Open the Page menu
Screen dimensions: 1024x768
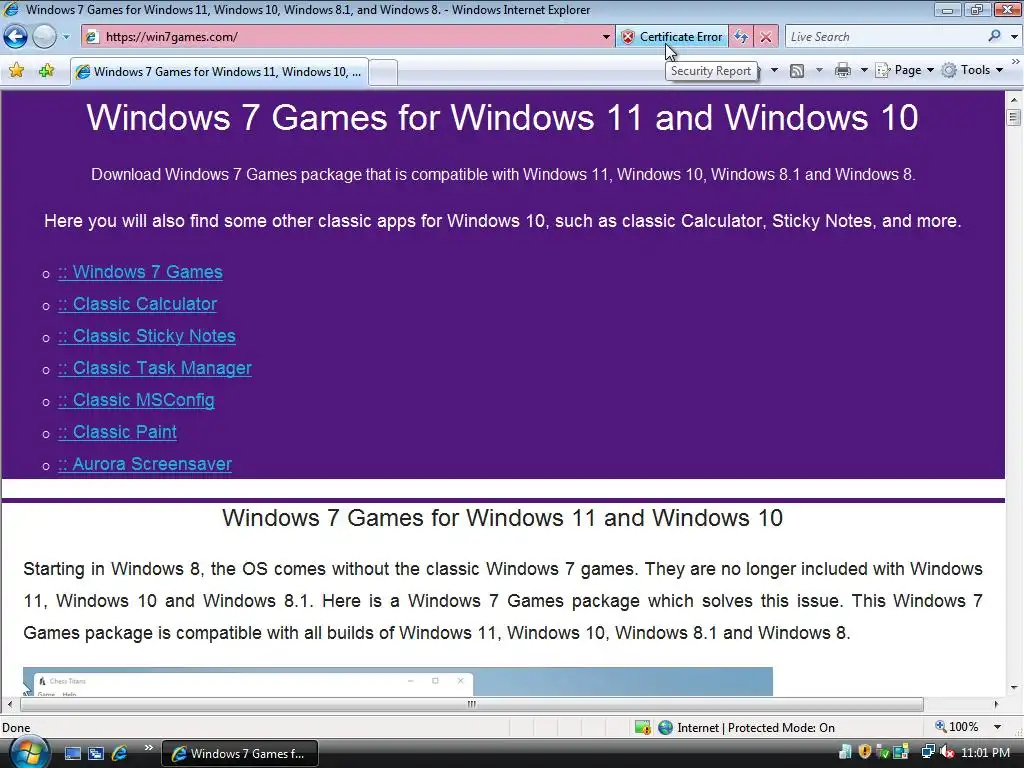click(905, 70)
